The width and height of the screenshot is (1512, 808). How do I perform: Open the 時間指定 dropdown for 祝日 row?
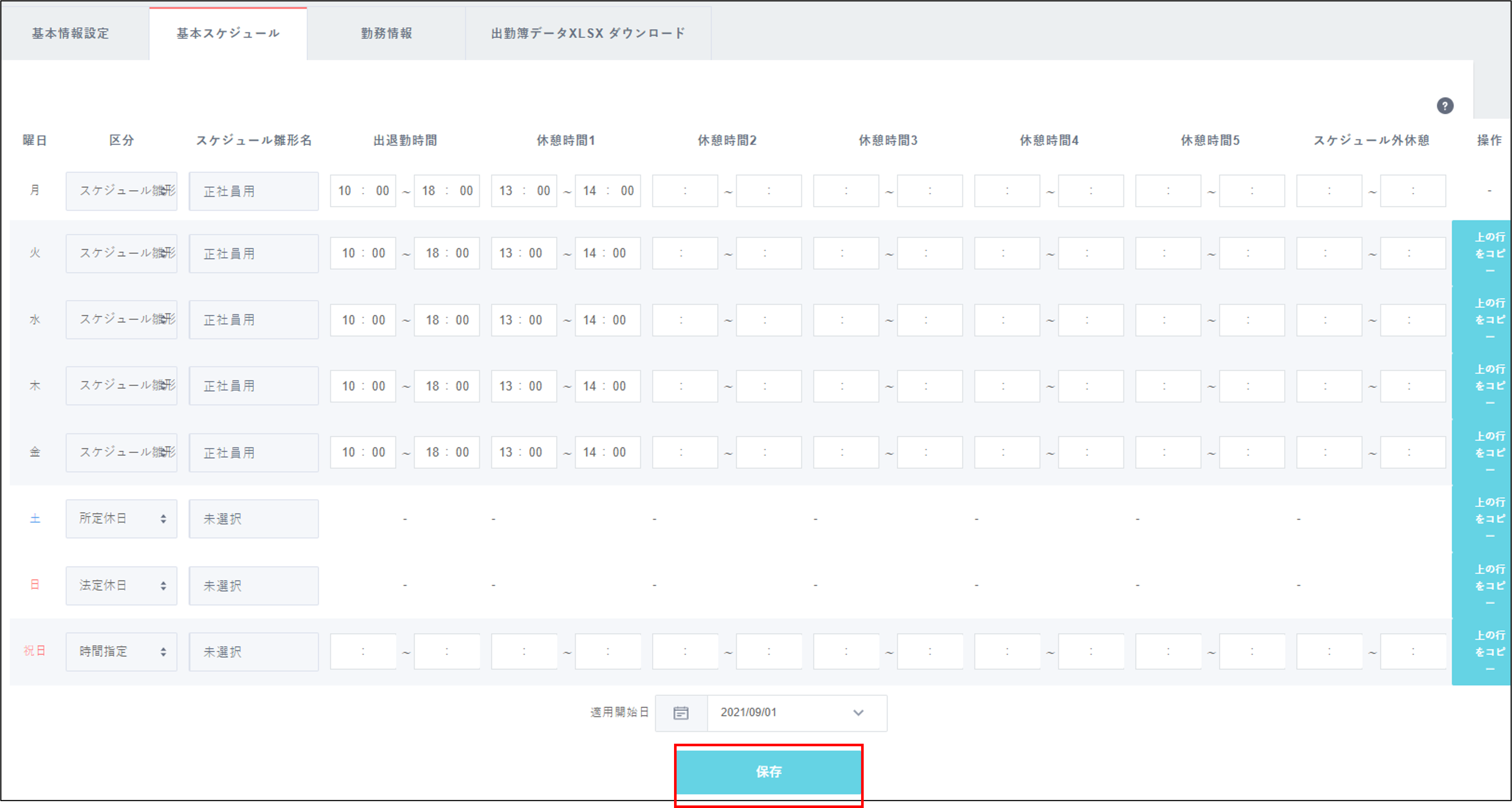(x=122, y=651)
